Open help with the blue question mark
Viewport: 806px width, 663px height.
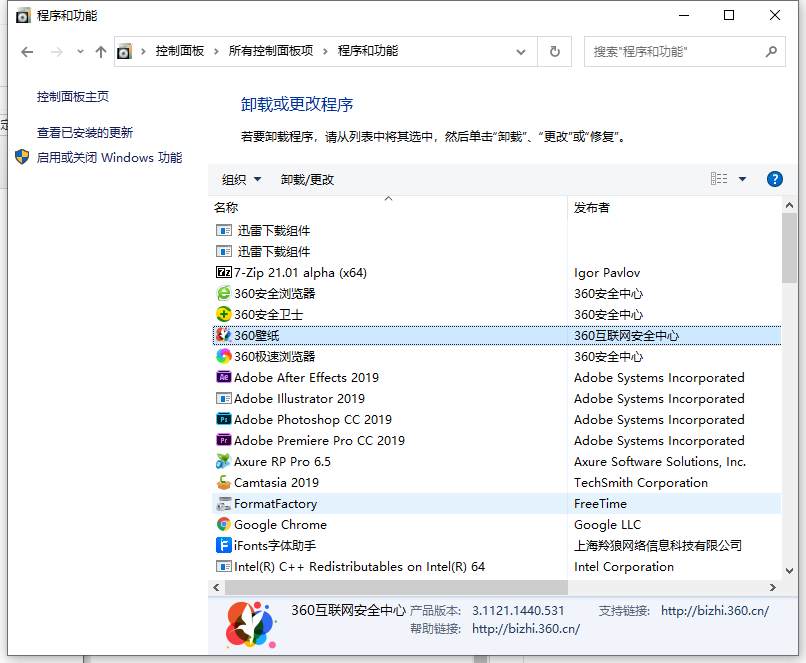[x=774, y=179]
